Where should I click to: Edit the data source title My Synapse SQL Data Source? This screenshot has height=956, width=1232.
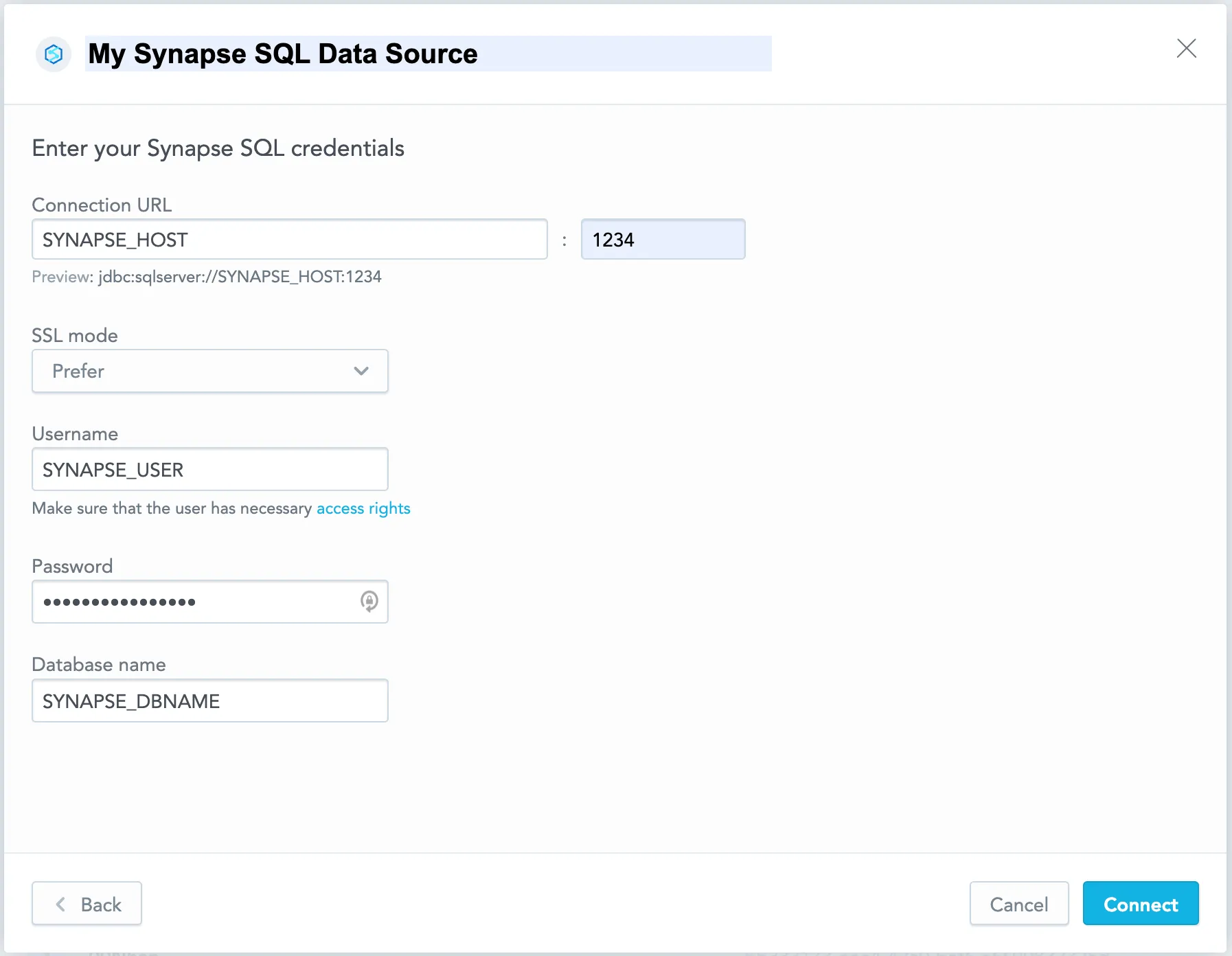(282, 54)
